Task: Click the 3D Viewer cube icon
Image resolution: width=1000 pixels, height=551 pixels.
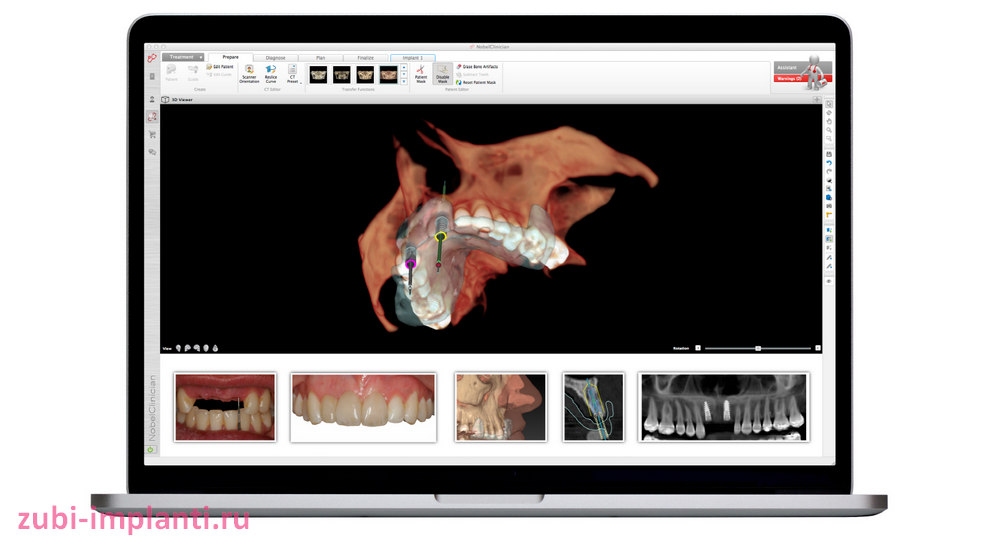Action: (x=167, y=100)
